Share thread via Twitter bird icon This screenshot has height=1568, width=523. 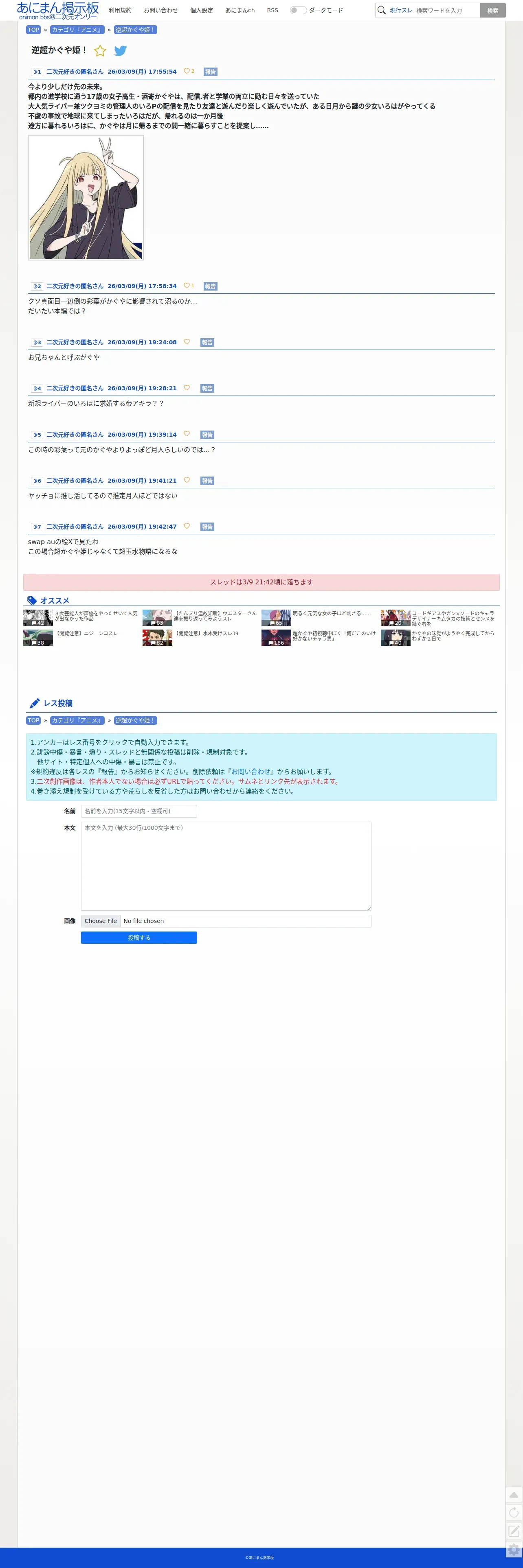[121, 50]
